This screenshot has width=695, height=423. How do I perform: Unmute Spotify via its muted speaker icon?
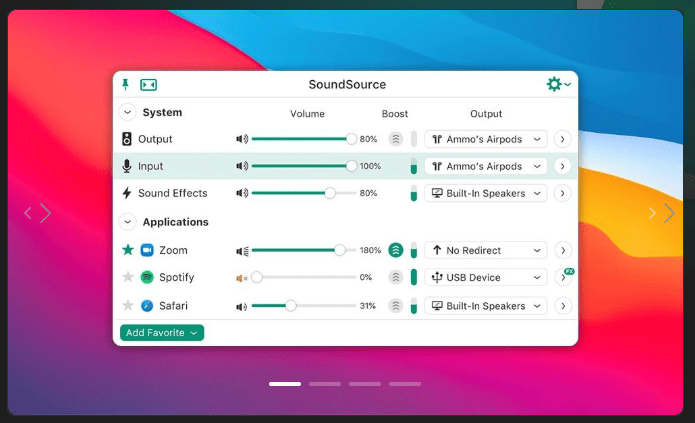pyautogui.click(x=242, y=278)
